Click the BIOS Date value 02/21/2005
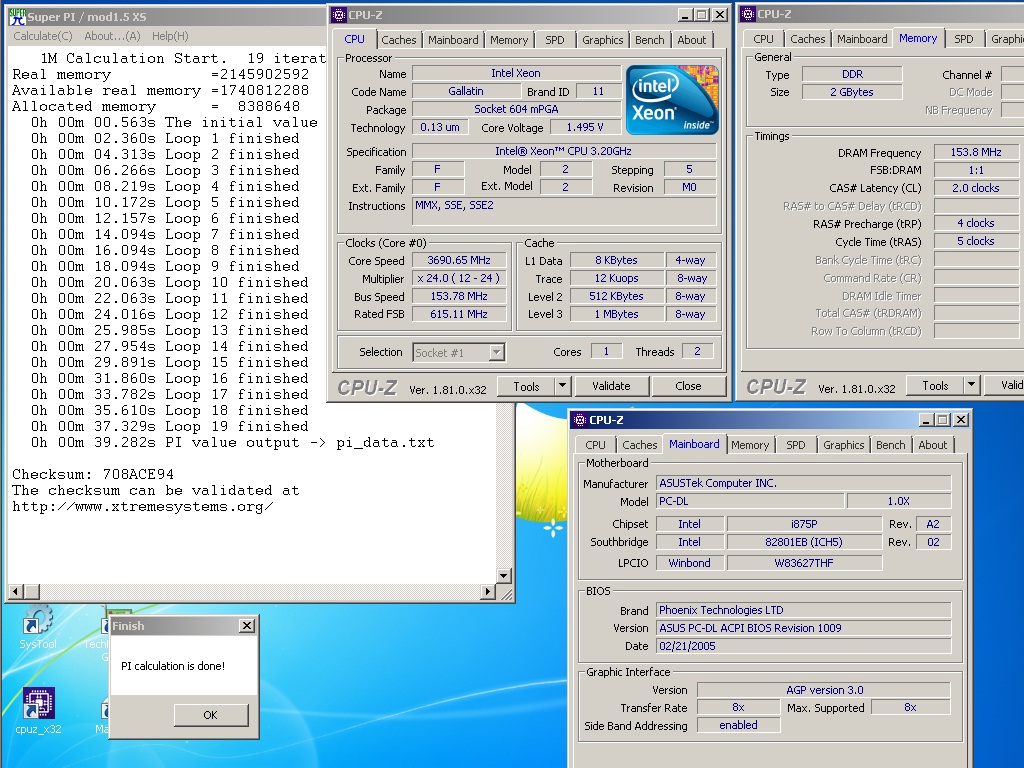1024x768 pixels. [x=804, y=647]
